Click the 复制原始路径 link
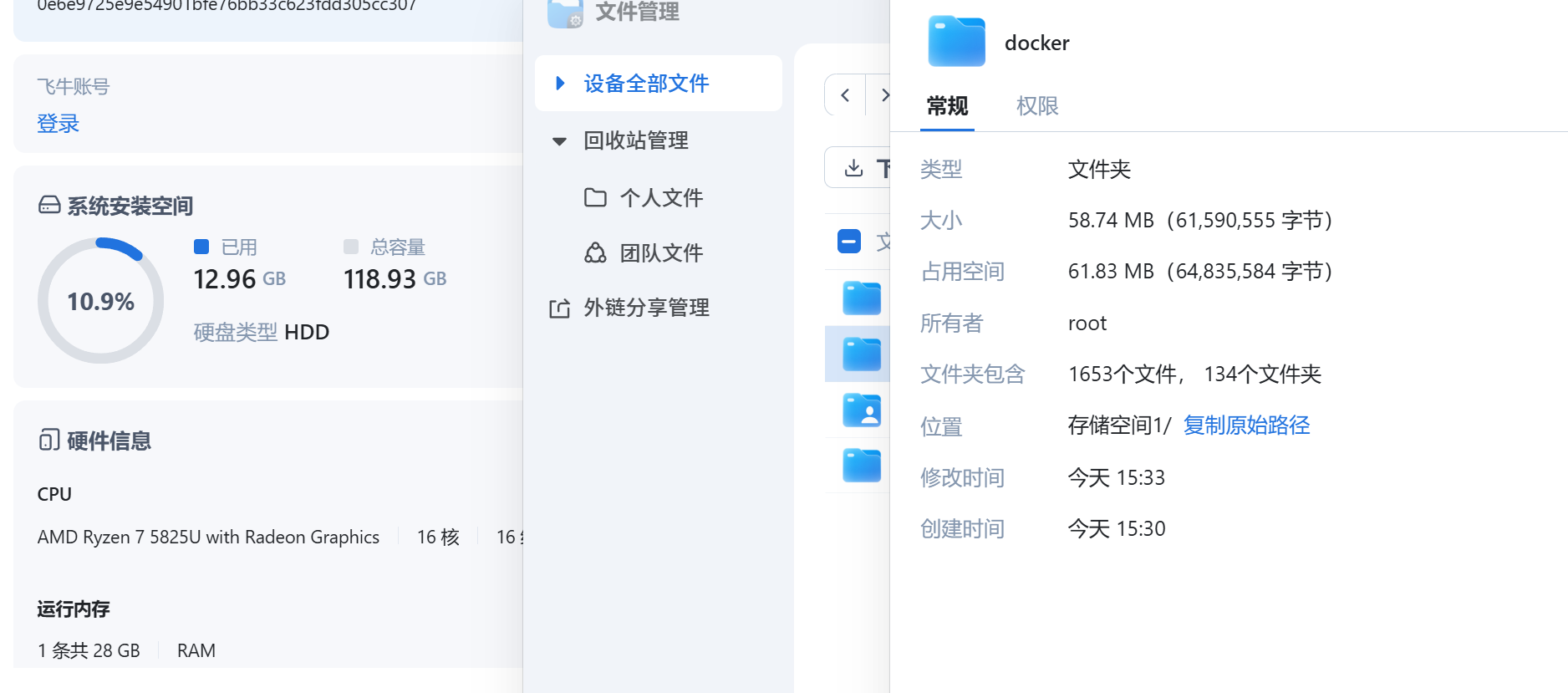Image resolution: width=1568 pixels, height=693 pixels. click(1246, 425)
